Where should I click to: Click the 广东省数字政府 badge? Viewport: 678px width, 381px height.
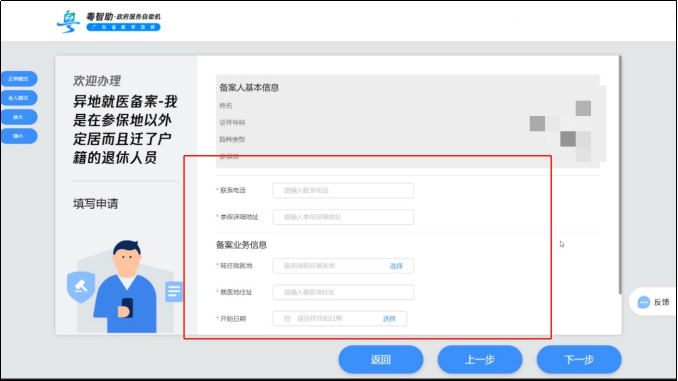point(123,27)
